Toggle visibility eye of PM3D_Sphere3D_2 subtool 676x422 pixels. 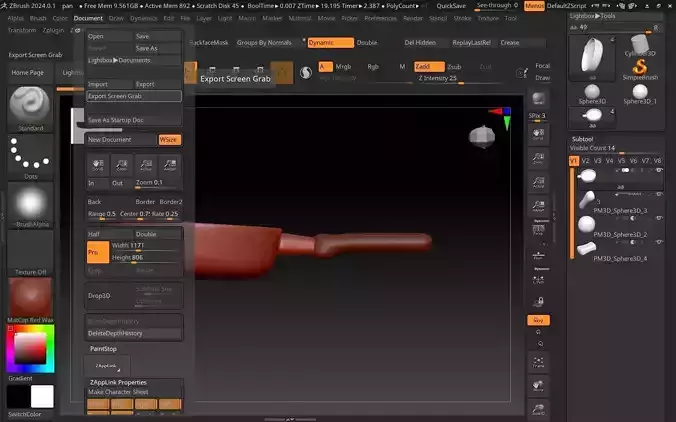[x=659, y=218]
